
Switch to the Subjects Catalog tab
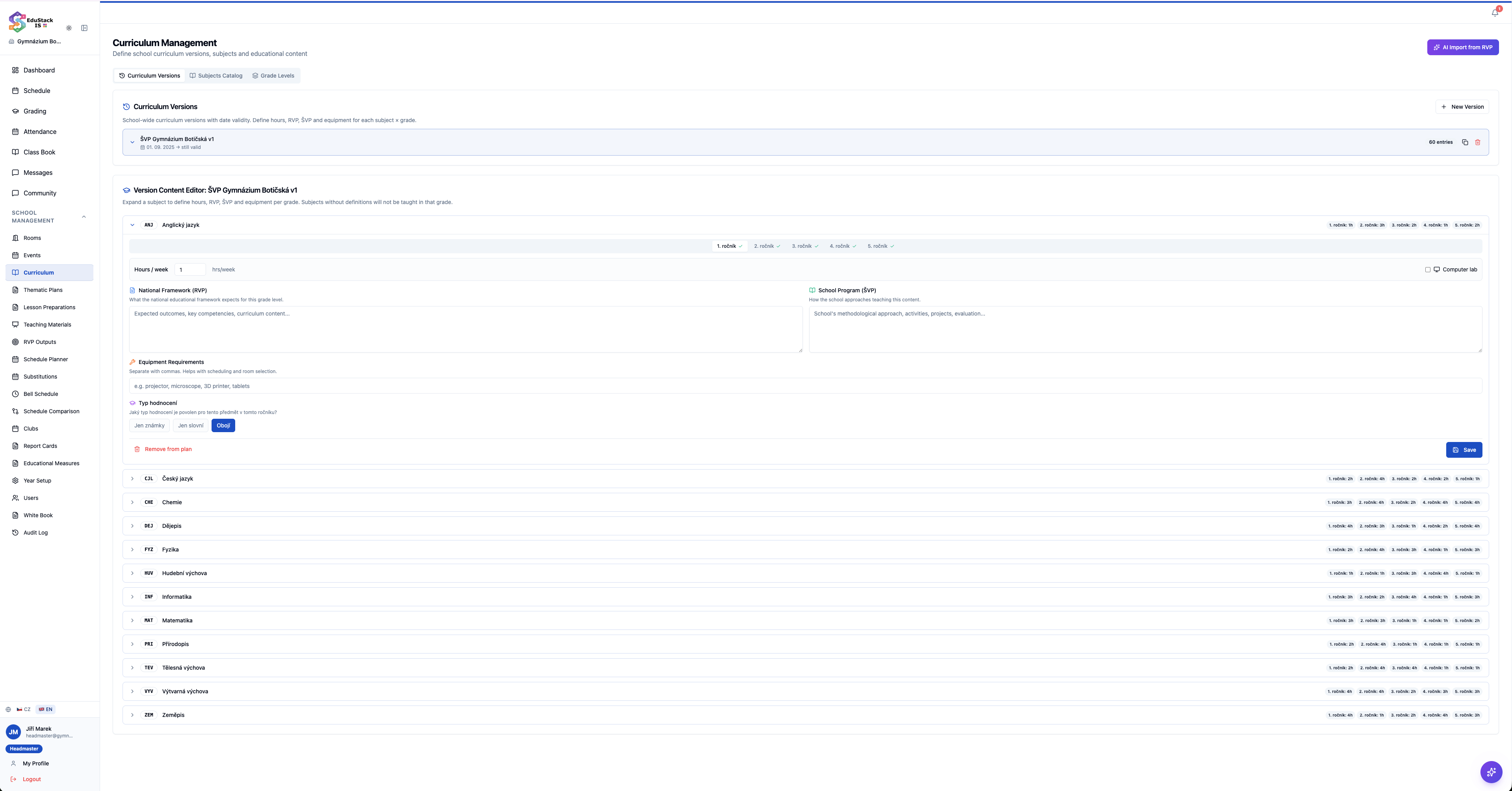click(216, 76)
